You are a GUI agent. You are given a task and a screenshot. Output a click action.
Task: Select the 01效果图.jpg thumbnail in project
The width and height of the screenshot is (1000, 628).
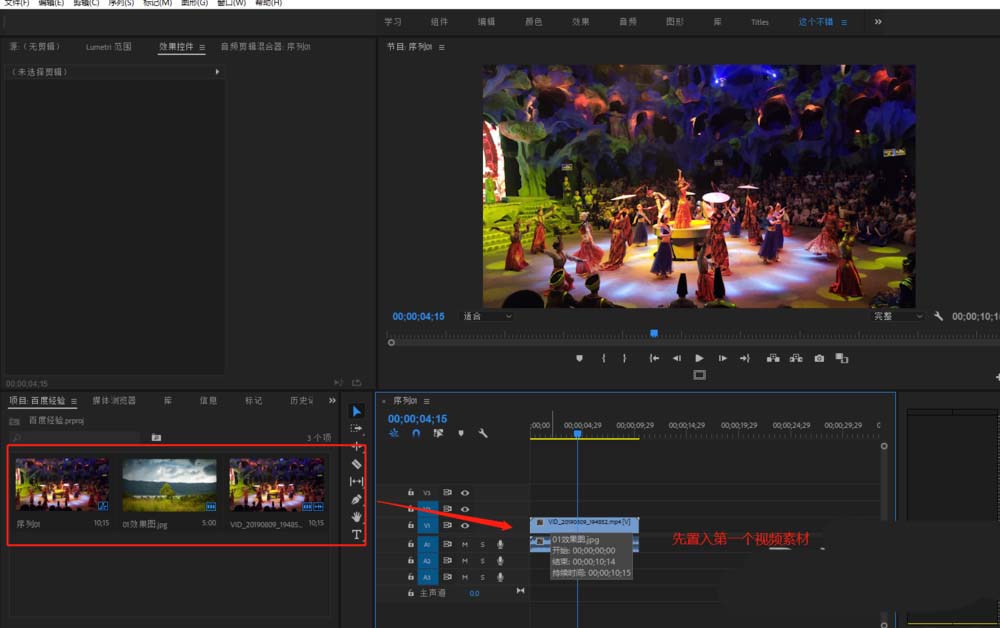[169, 485]
